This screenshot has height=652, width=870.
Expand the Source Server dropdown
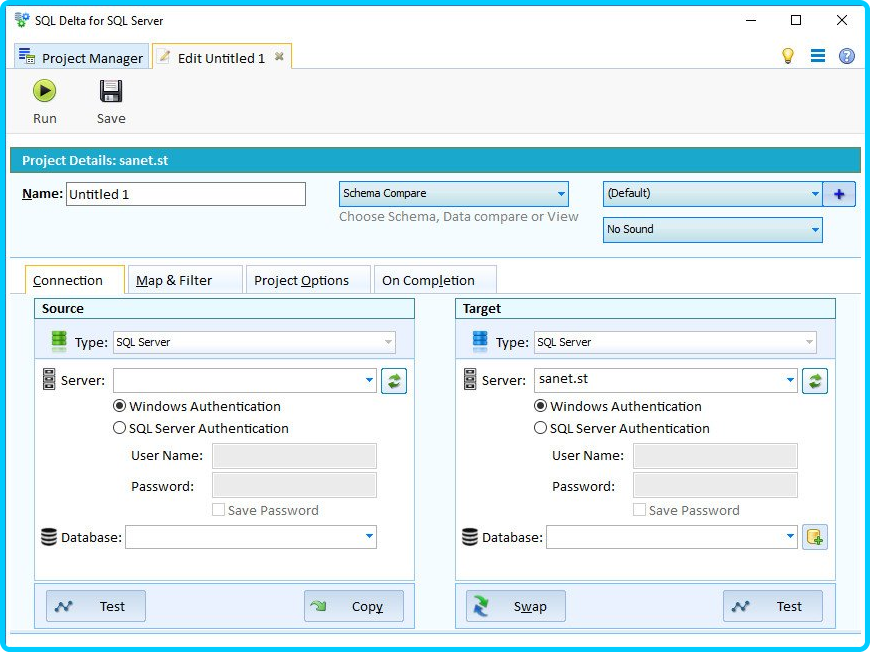[x=369, y=380]
